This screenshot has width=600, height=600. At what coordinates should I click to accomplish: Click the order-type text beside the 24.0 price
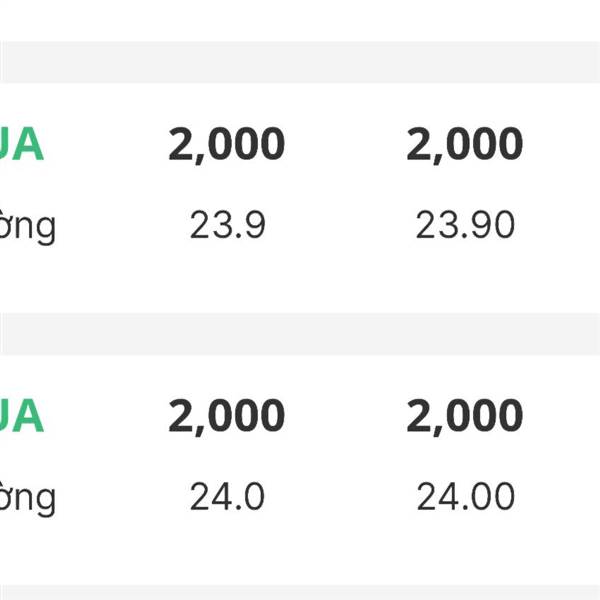[x=28, y=497]
